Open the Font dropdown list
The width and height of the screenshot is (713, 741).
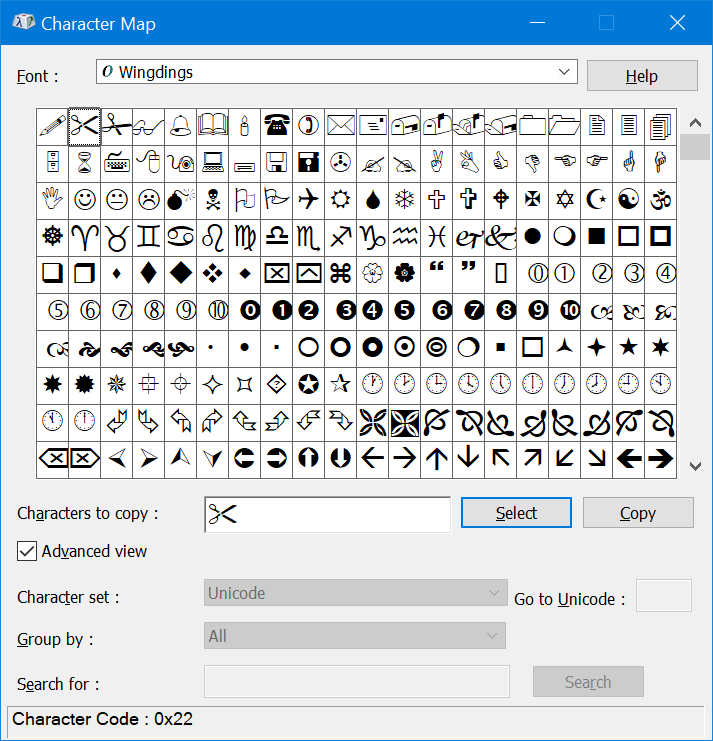tap(565, 72)
